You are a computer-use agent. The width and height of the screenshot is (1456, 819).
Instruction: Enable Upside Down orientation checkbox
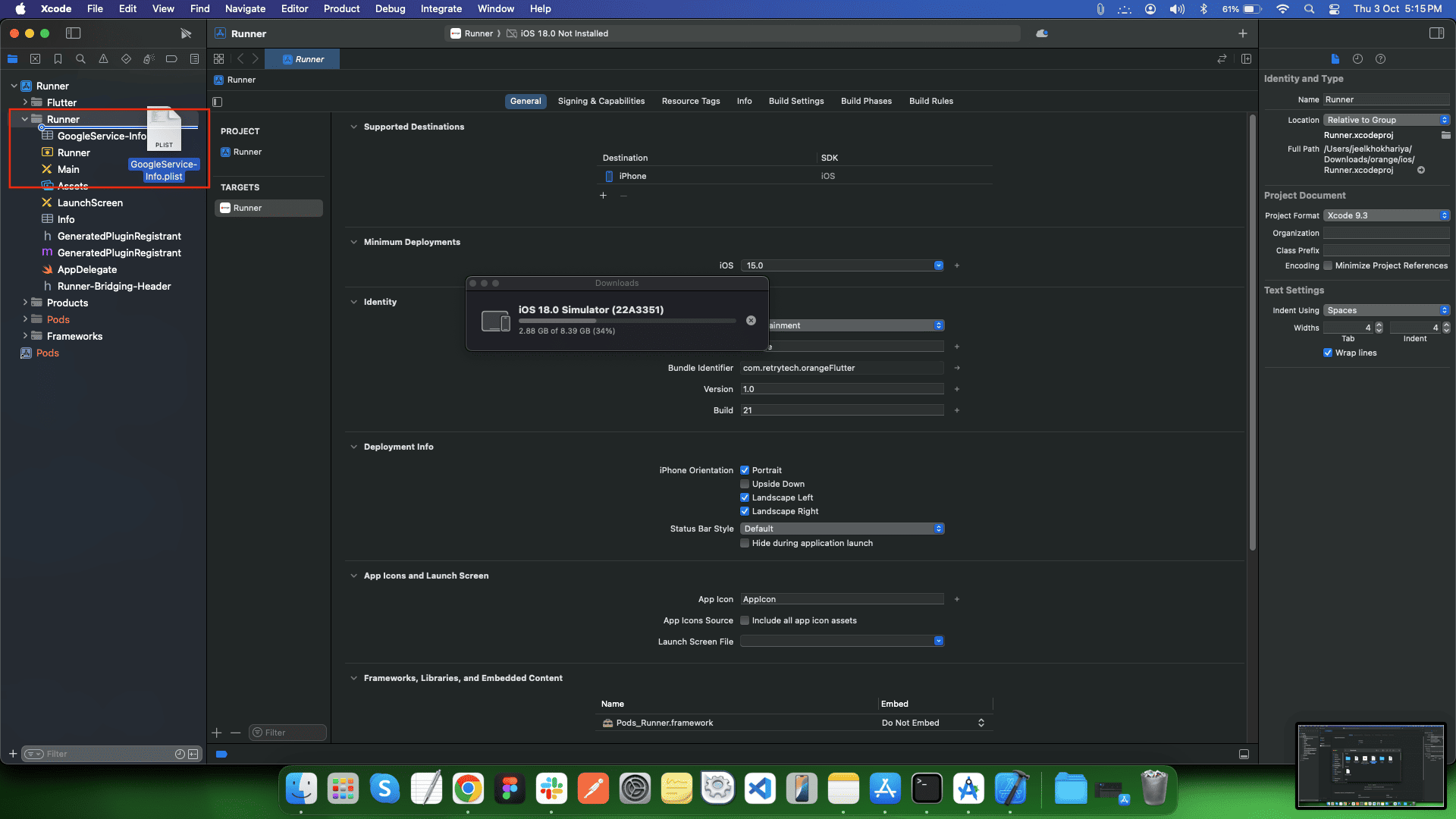point(745,484)
